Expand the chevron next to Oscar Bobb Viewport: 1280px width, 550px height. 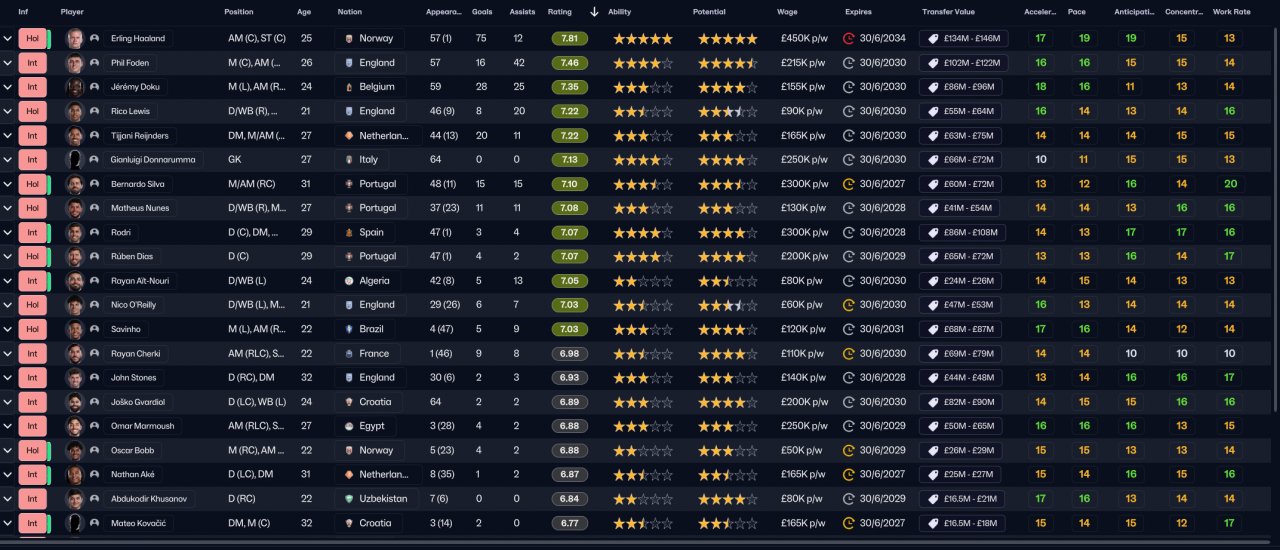8,451
